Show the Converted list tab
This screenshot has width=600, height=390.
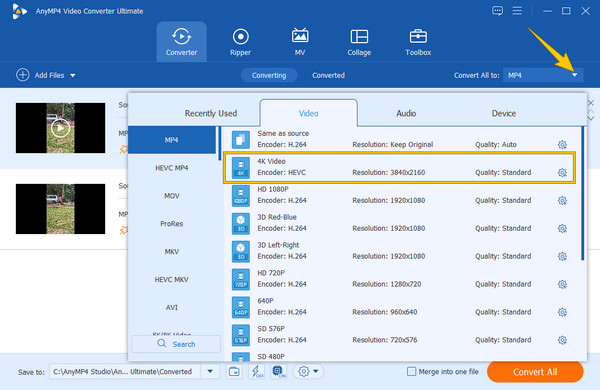pyautogui.click(x=328, y=75)
